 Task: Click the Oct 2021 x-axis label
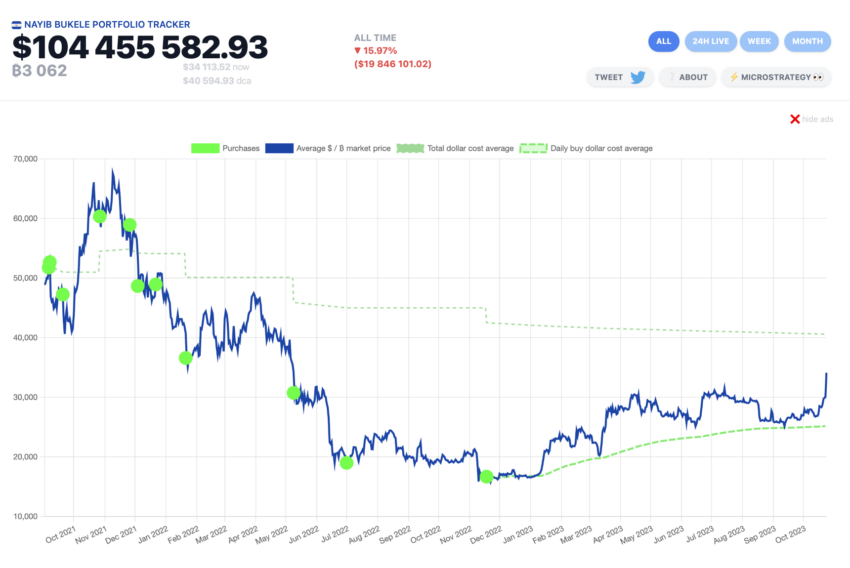click(x=61, y=534)
